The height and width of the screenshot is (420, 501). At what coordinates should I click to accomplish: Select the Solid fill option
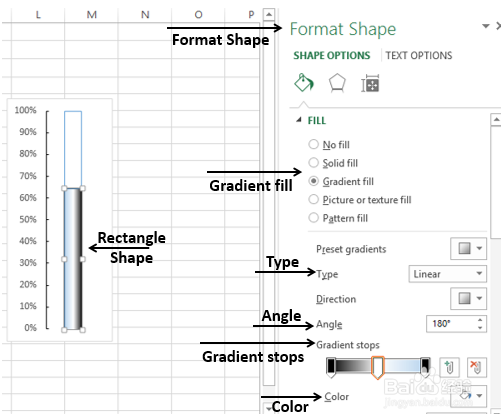(x=333, y=163)
